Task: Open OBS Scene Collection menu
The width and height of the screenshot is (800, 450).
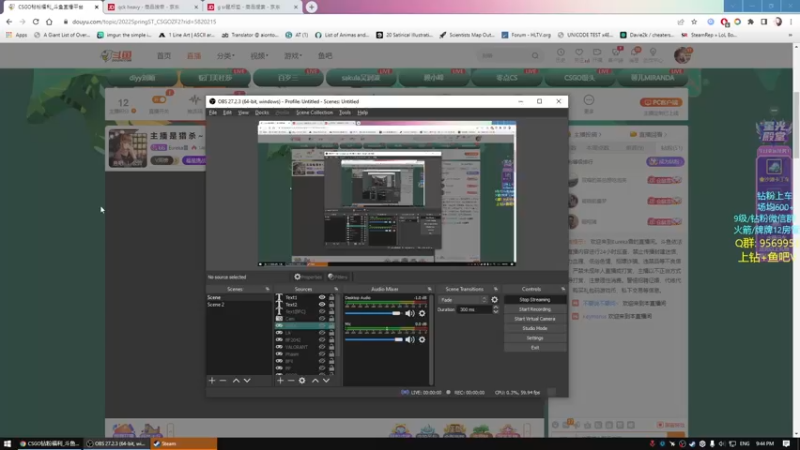Action: coord(314,112)
